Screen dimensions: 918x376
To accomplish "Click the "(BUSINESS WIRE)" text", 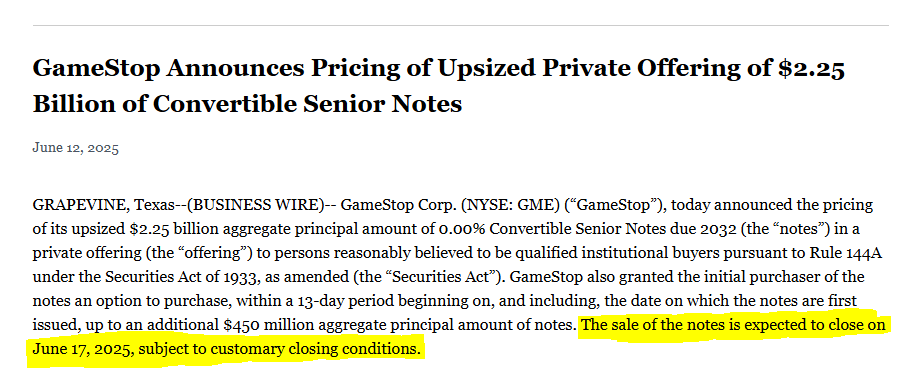I will [255, 206].
